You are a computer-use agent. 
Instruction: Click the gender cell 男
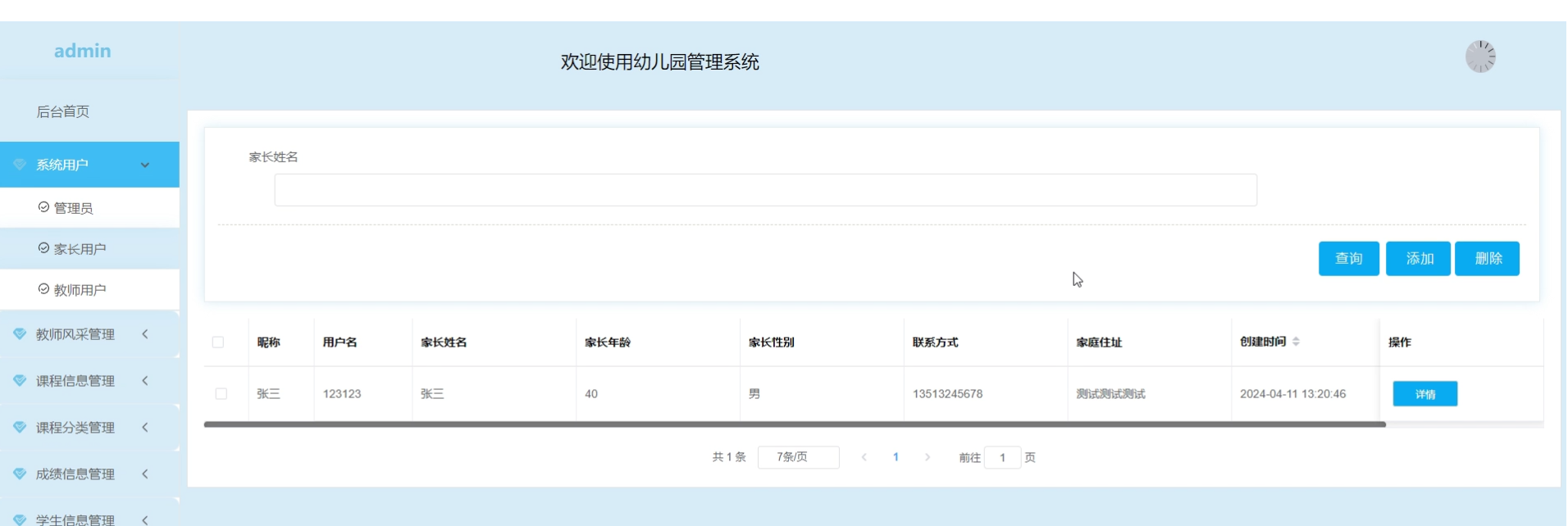(x=754, y=394)
